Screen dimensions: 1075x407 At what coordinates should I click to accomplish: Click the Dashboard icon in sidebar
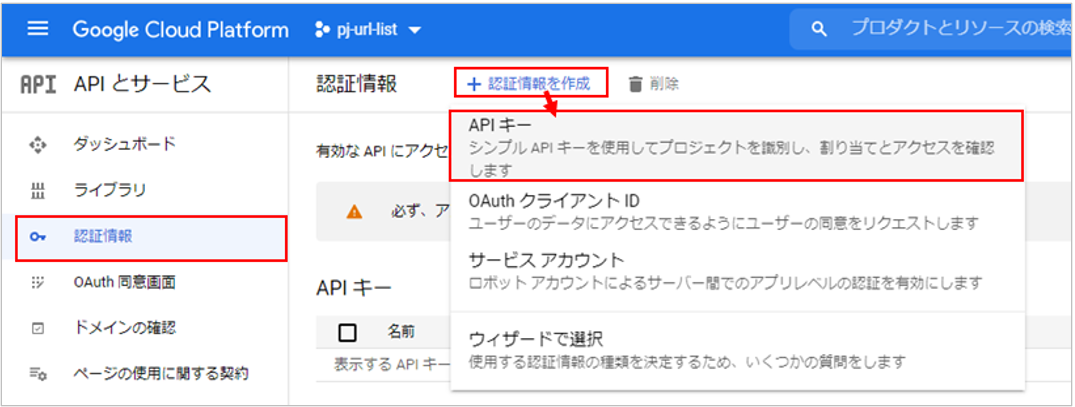(38, 145)
